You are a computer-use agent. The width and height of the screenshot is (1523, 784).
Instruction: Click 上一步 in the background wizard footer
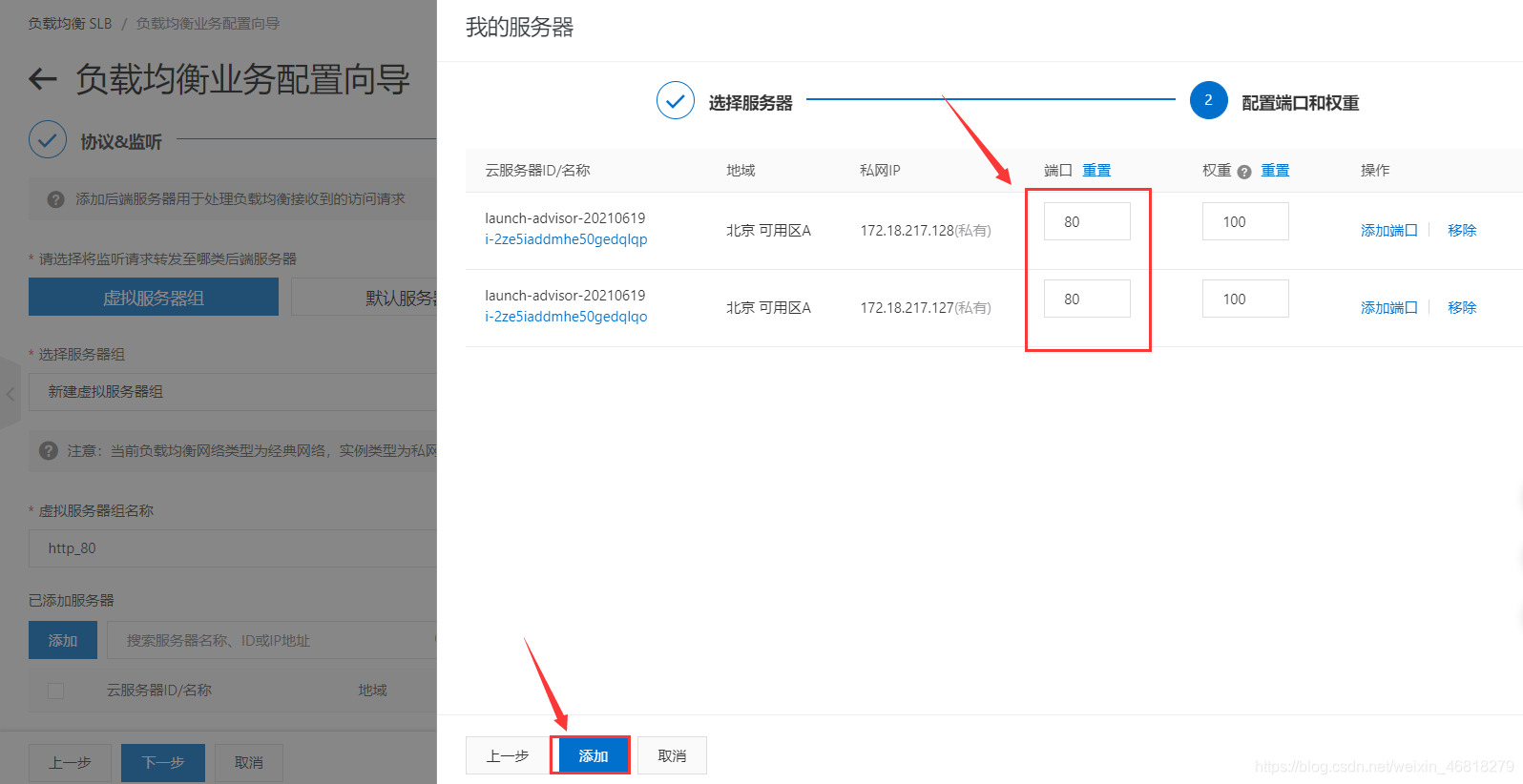pyautogui.click(x=70, y=763)
